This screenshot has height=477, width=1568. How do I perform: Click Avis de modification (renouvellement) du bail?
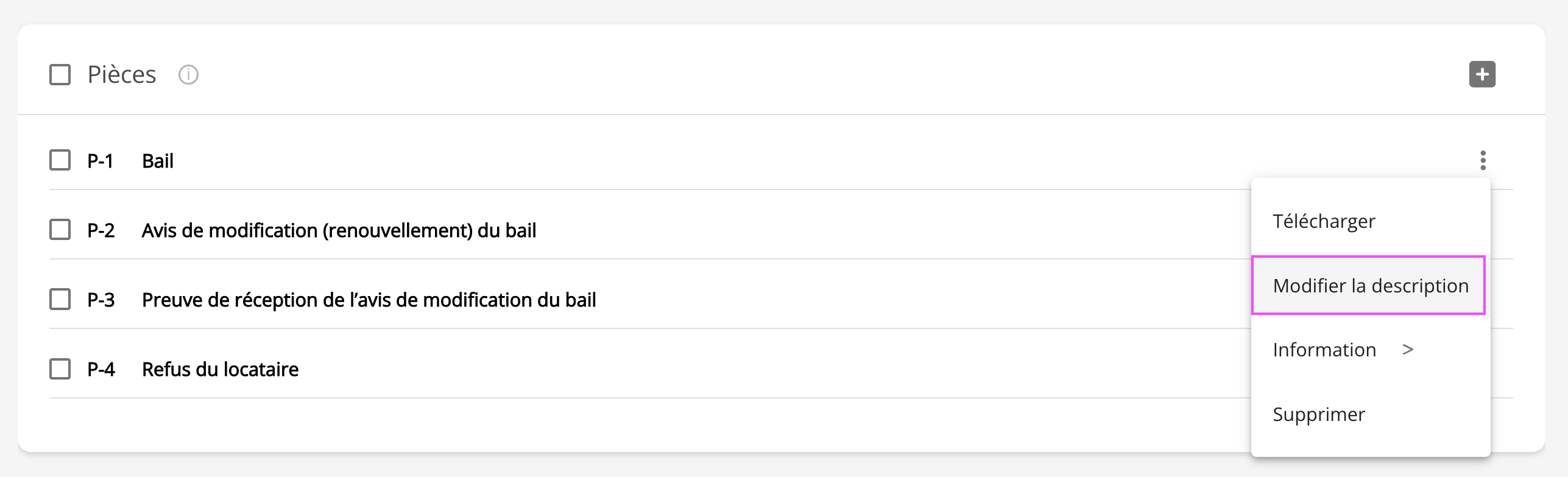(339, 230)
